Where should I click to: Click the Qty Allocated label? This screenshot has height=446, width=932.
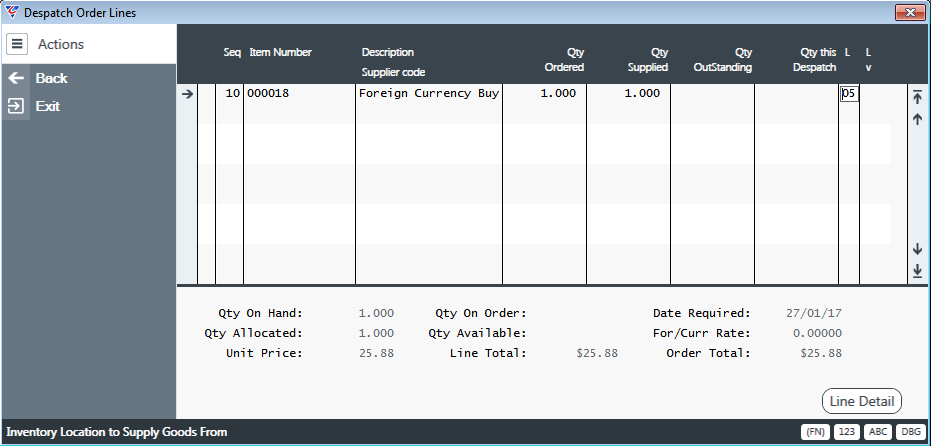tap(254, 333)
